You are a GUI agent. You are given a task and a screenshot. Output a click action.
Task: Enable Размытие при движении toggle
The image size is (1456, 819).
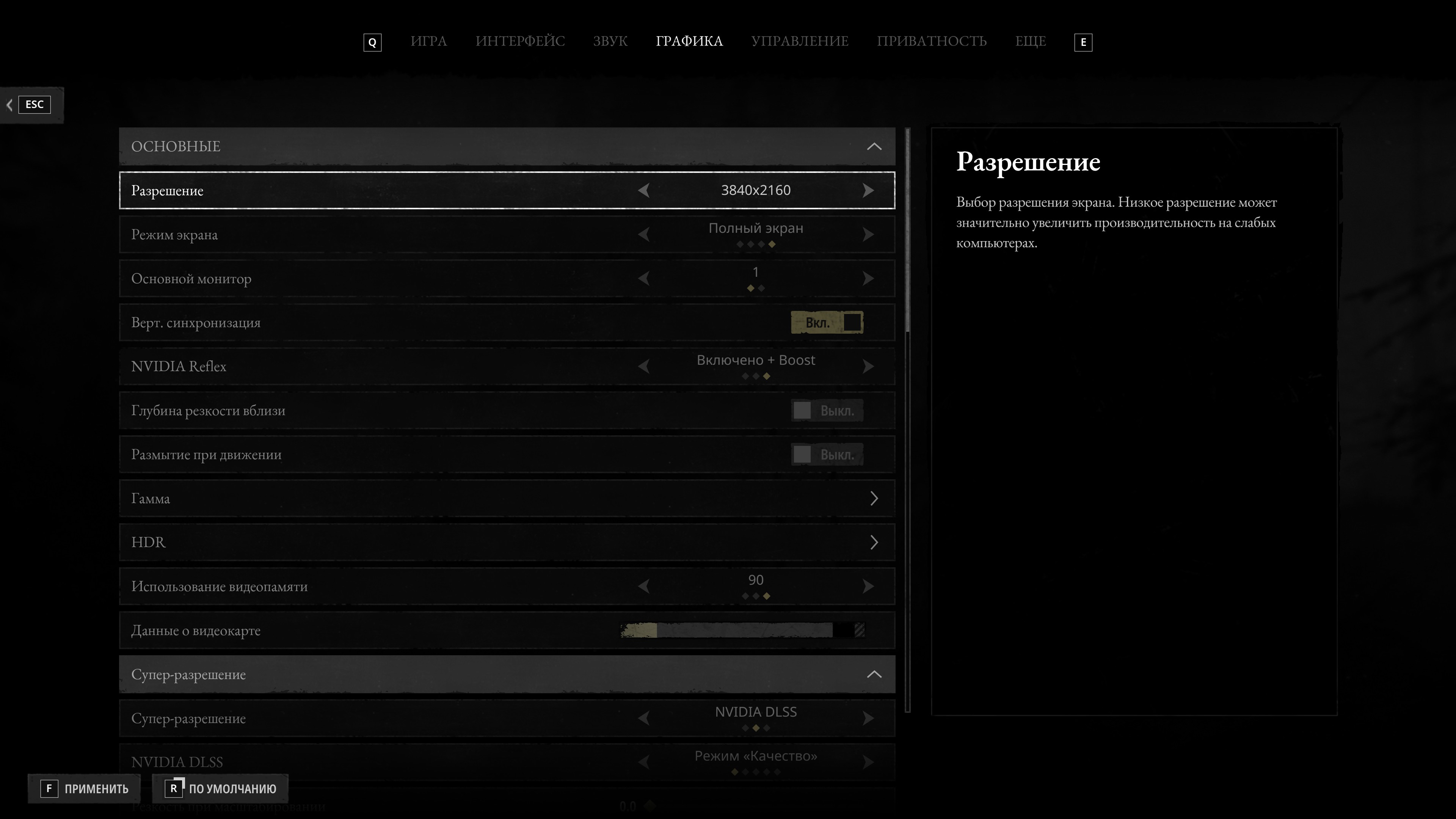pyautogui.click(x=826, y=455)
